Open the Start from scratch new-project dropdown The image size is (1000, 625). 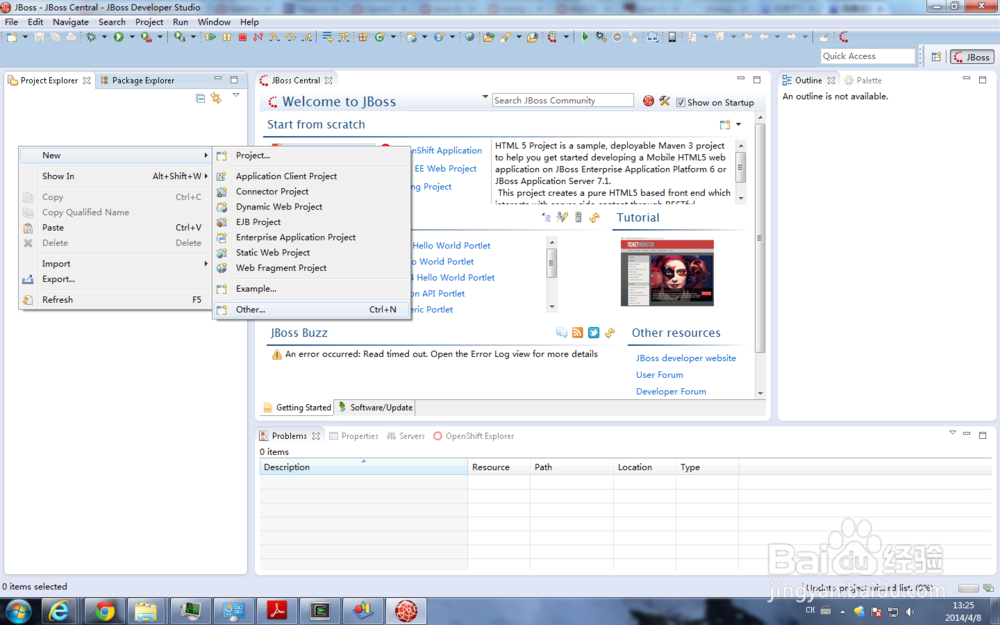(739, 124)
